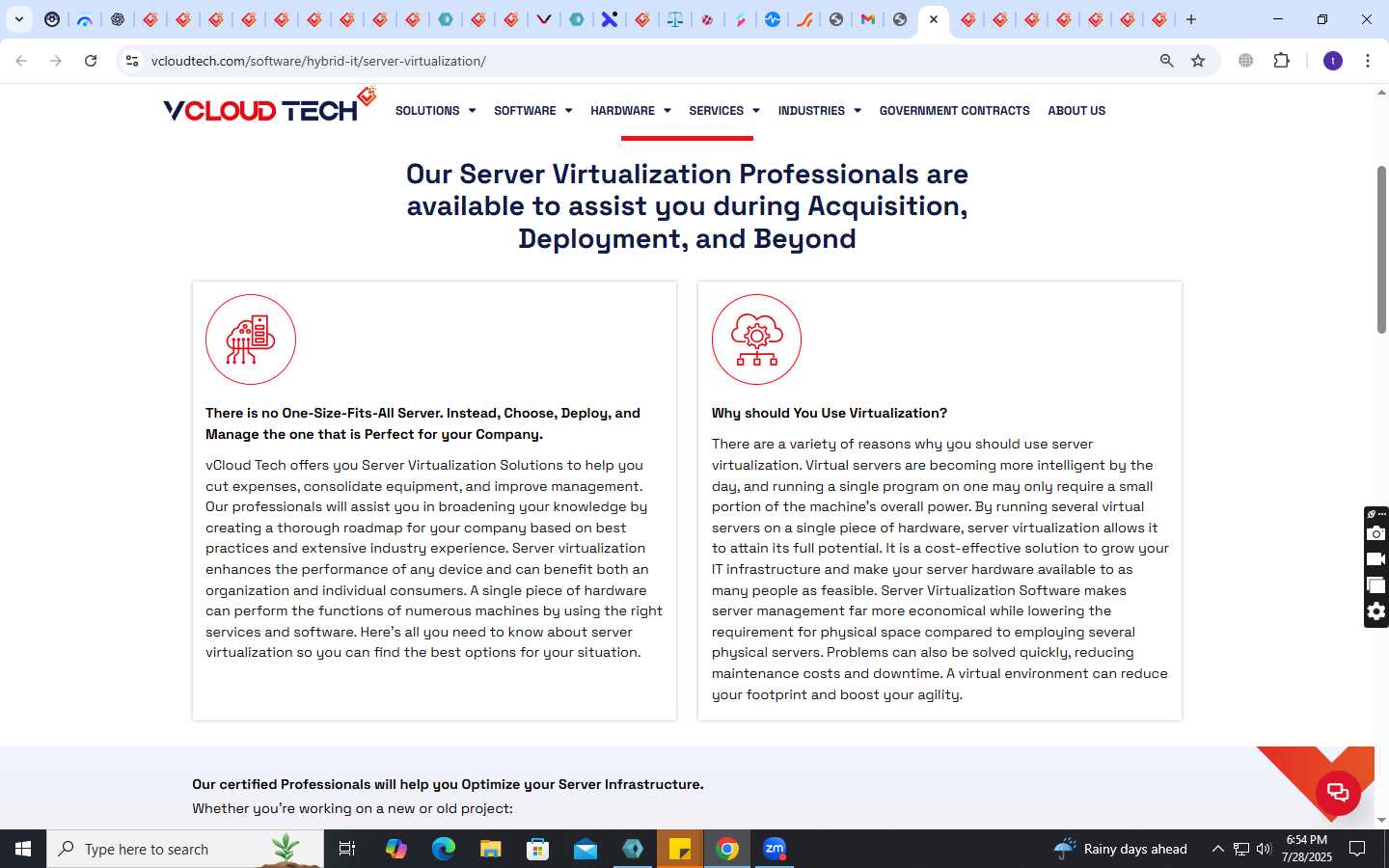Viewport: 1389px width, 868px height.
Task: Open Zoom app from taskbar
Action: click(x=775, y=849)
